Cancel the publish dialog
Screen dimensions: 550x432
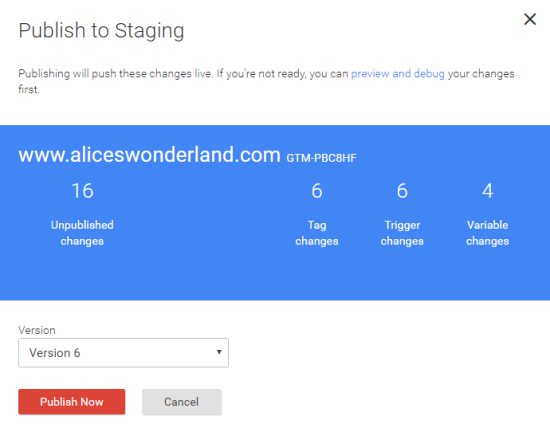click(182, 402)
